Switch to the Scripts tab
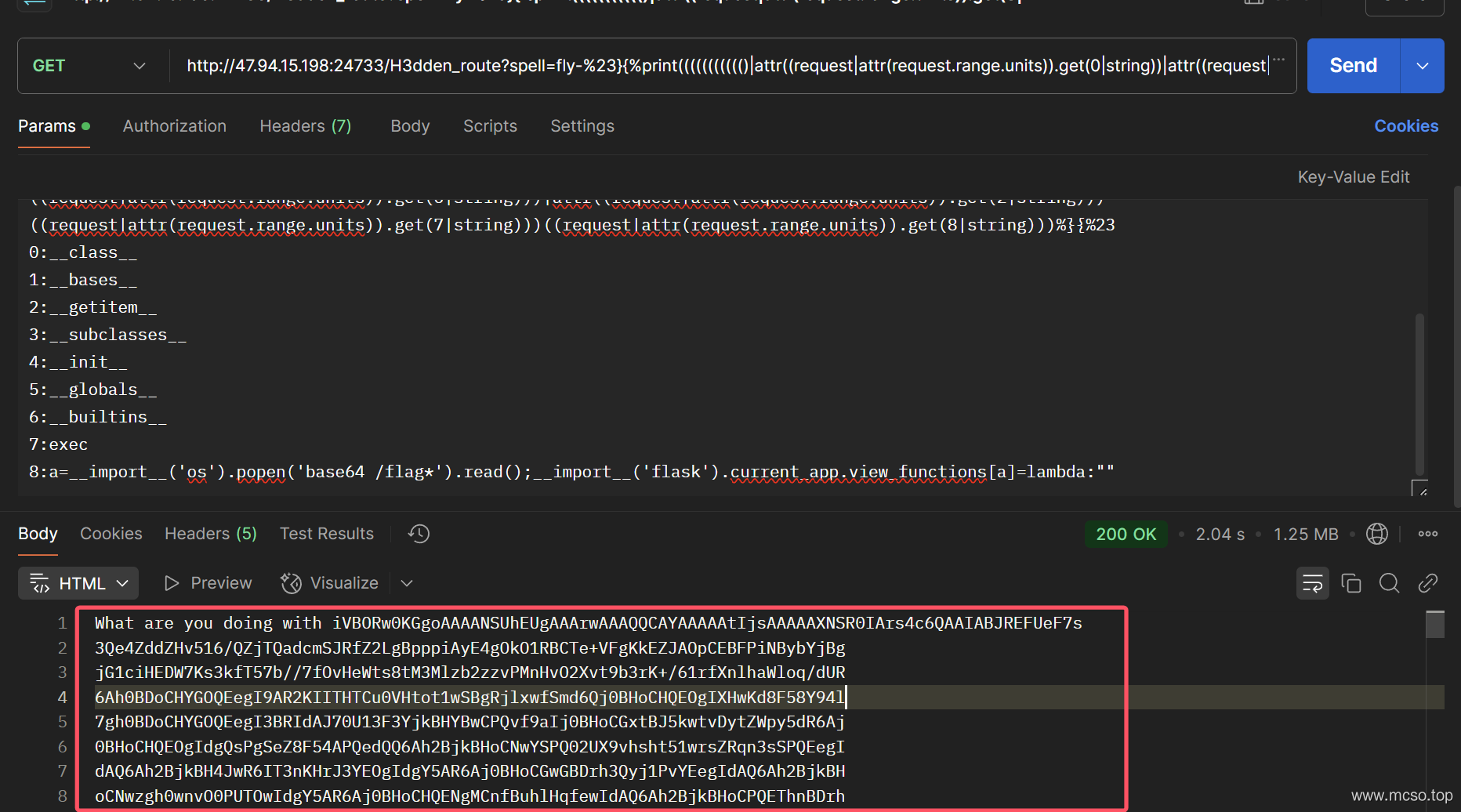Screen dimensions: 1461x812 click(490, 126)
